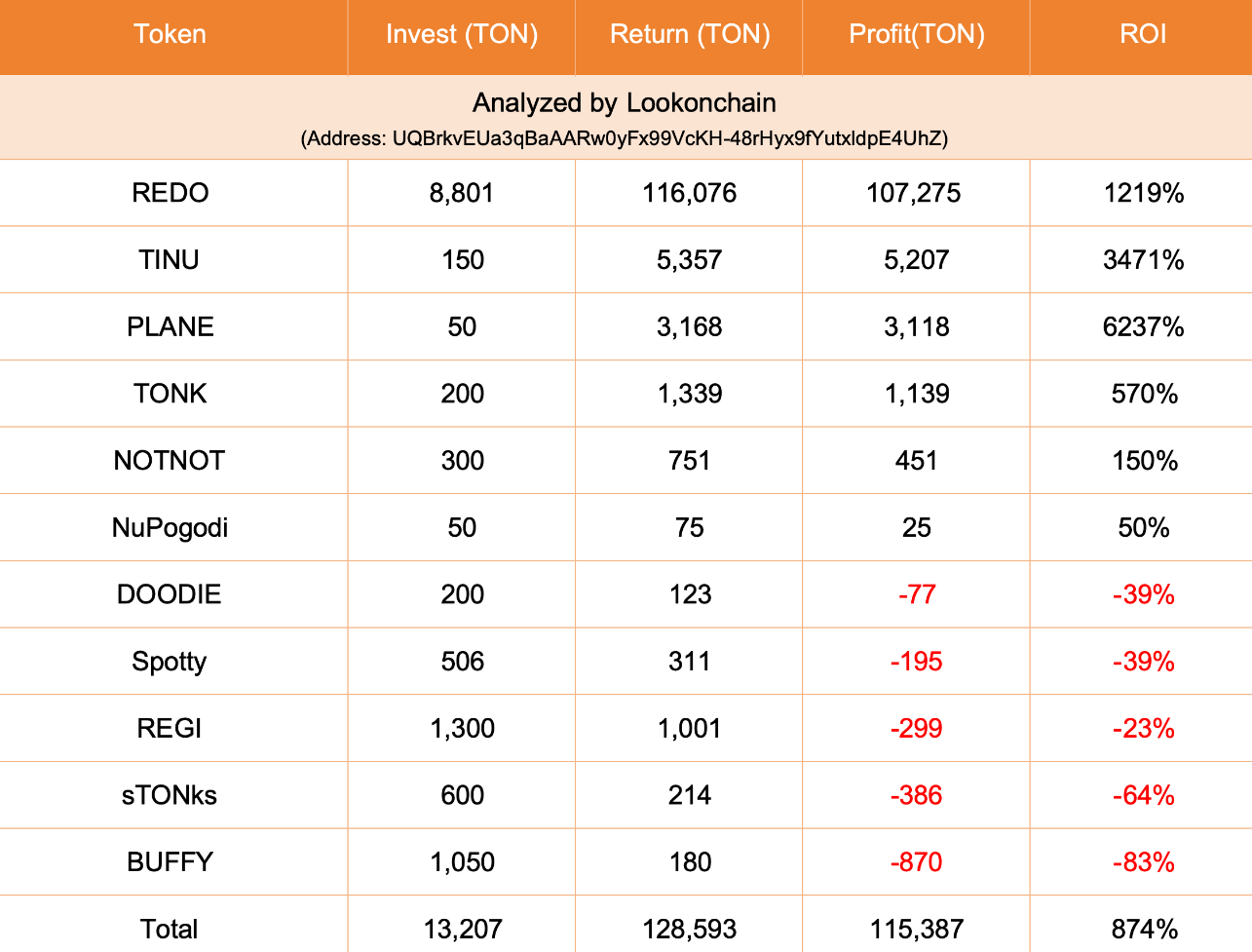
Task: Select the Profit(TON) column header
Action: (x=917, y=34)
